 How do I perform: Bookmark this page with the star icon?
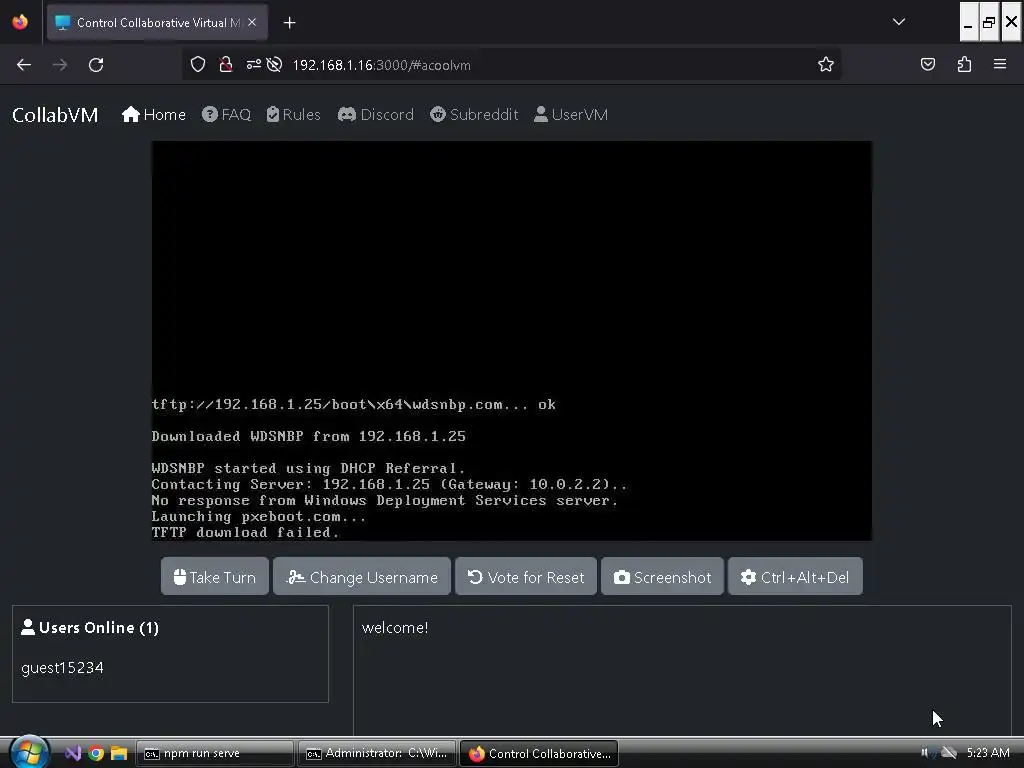[x=825, y=64]
